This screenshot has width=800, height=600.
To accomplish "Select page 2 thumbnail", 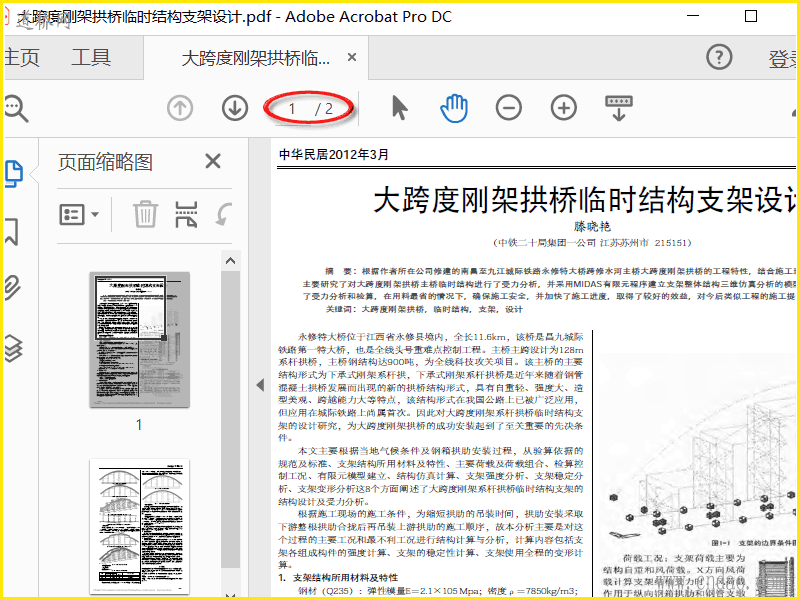I will pos(139,526).
